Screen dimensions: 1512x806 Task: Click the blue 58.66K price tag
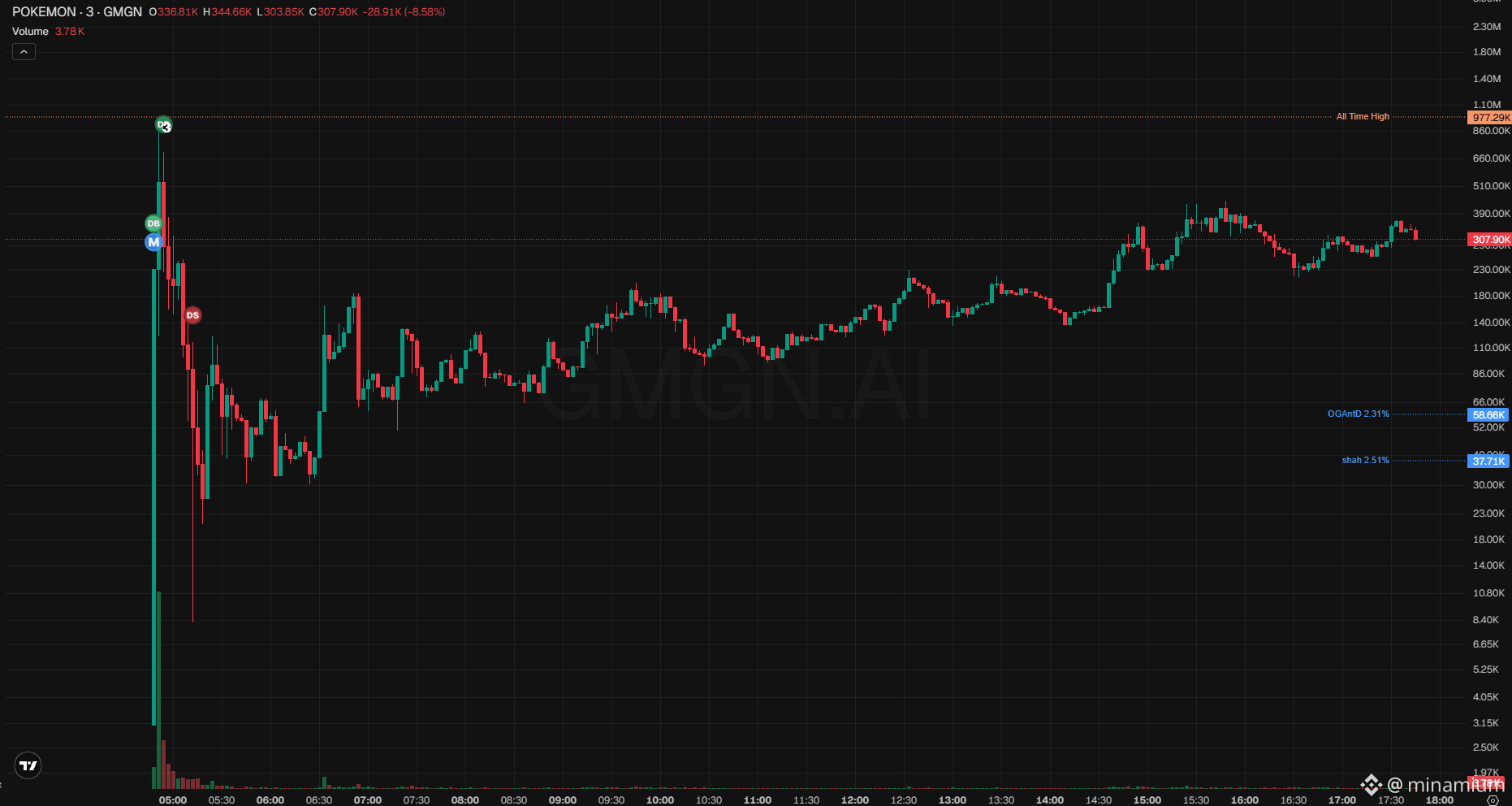tap(1488, 415)
